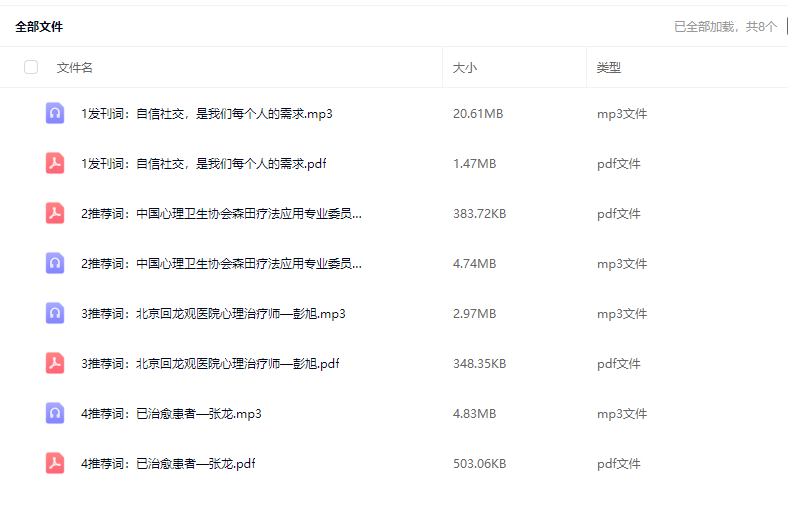Sort files by the 大小 column header
The width and height of the screenshot is (788, 525).
465,67
